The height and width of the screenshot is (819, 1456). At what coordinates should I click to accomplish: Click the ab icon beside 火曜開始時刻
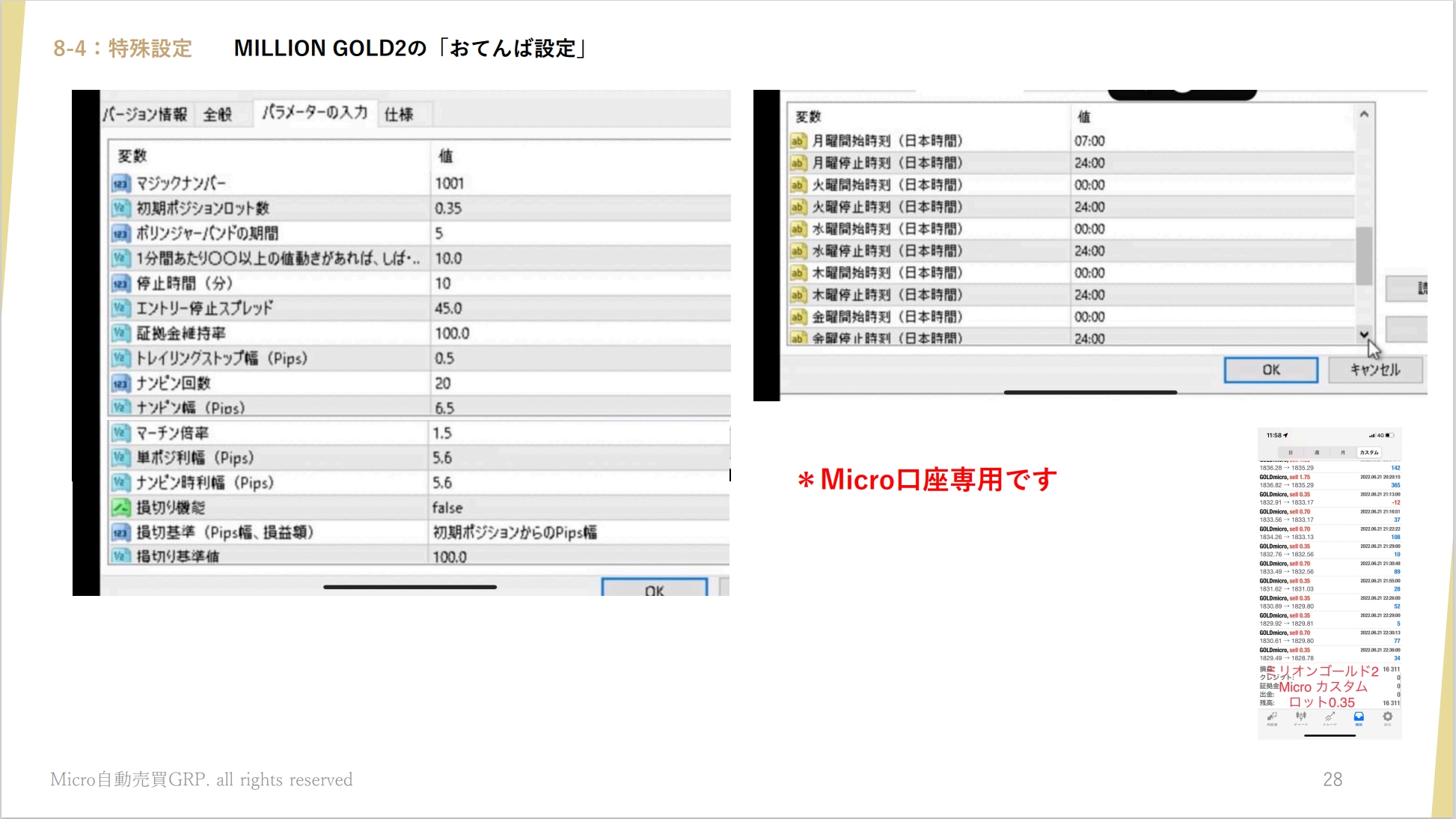coord(798,185)
